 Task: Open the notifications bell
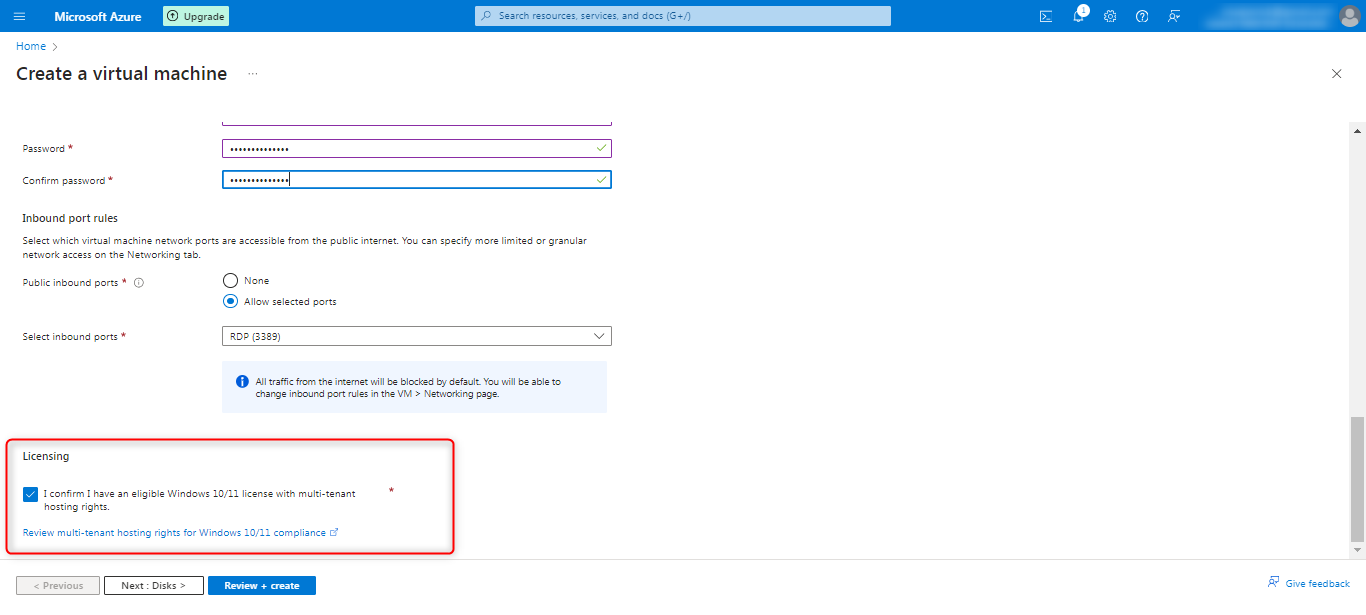coord(1078,16)
